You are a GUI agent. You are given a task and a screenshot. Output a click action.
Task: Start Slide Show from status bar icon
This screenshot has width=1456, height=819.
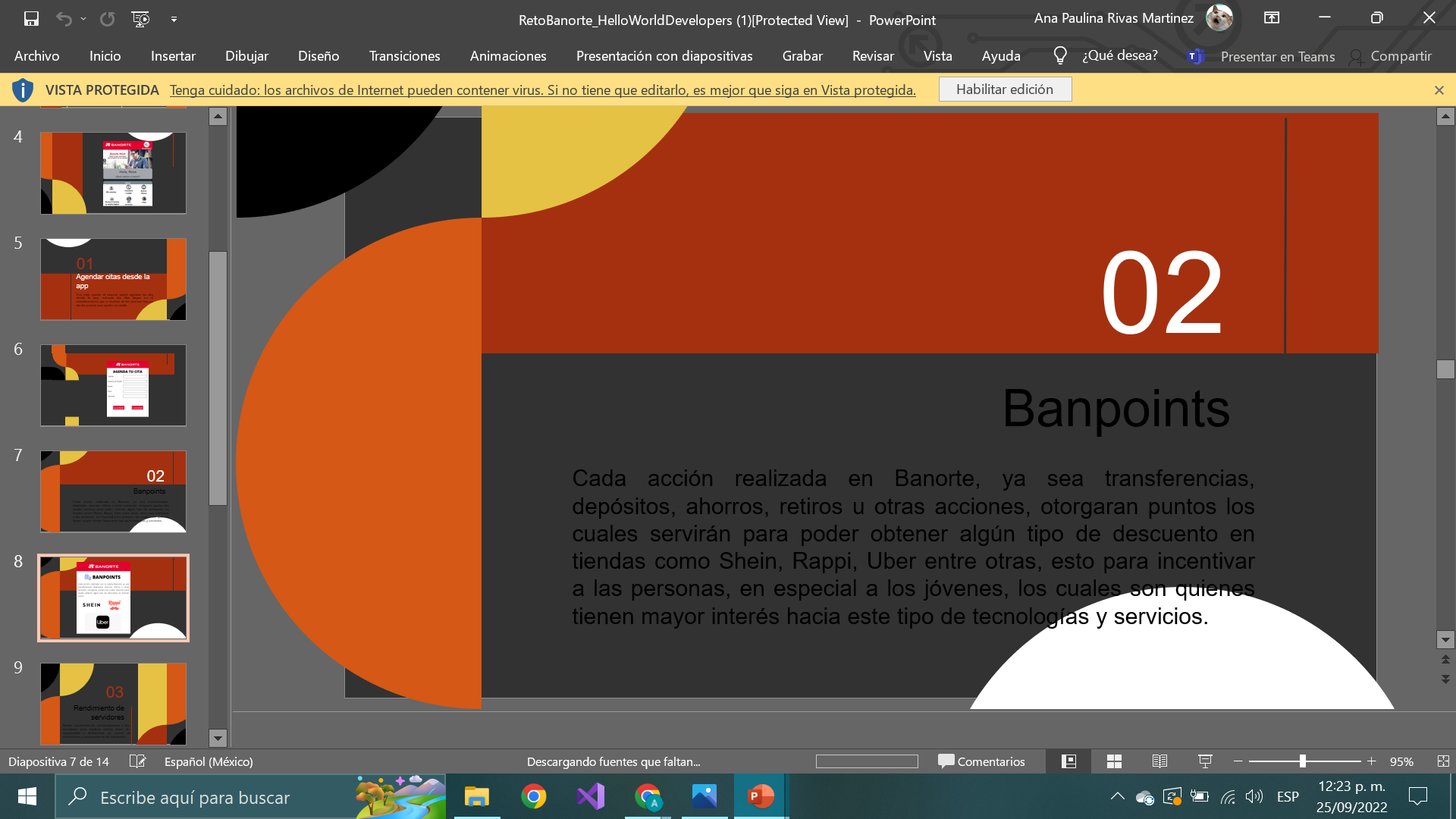[1205, 761]
